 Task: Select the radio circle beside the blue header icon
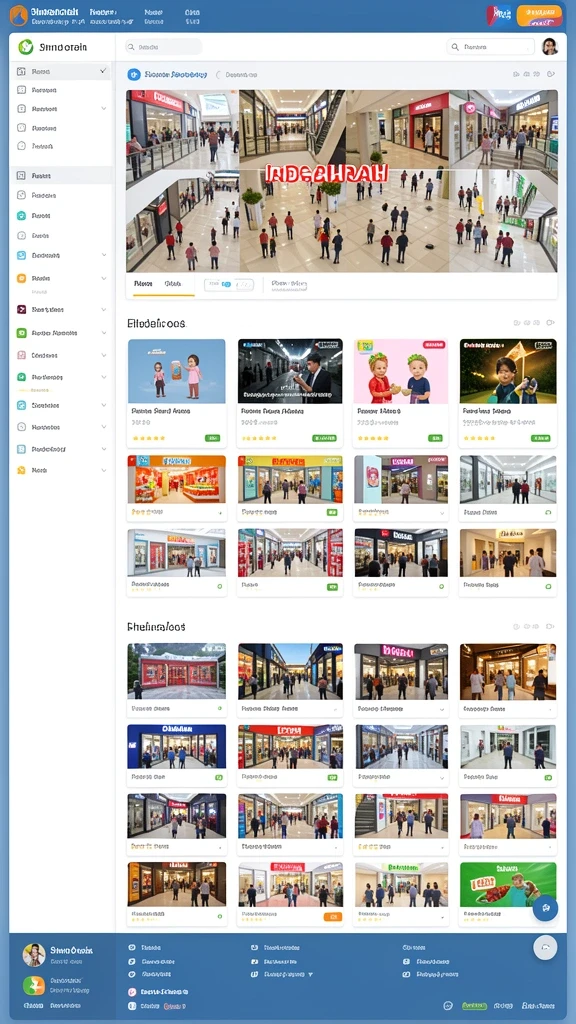click(219, 75)
